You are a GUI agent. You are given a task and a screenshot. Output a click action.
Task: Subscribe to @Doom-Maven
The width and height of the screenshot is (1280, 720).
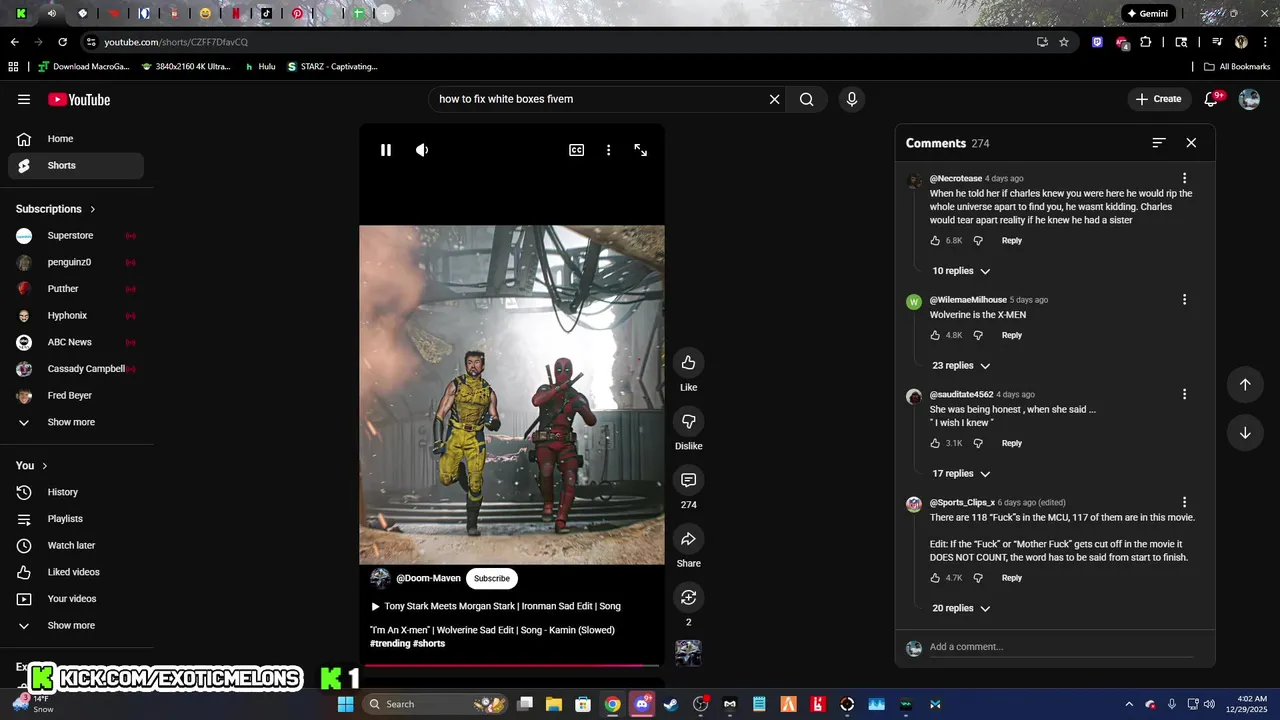(x=492, y=578)
